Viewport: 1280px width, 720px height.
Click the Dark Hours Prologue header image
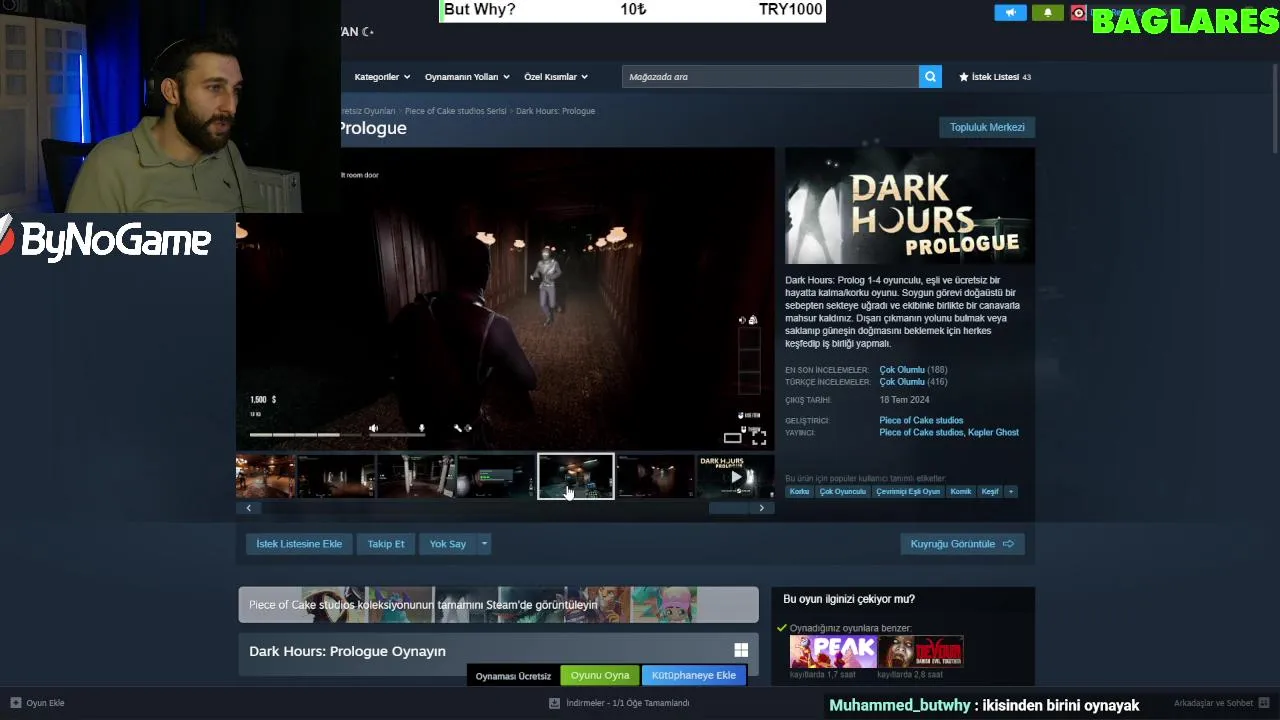(x=910, y=206)
